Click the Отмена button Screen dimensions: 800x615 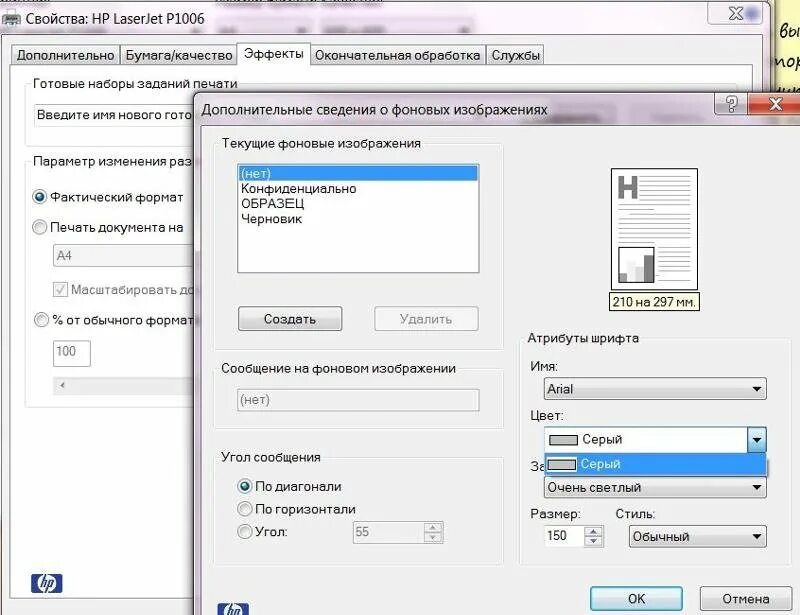pyautogui.click(x=745, y=599)
